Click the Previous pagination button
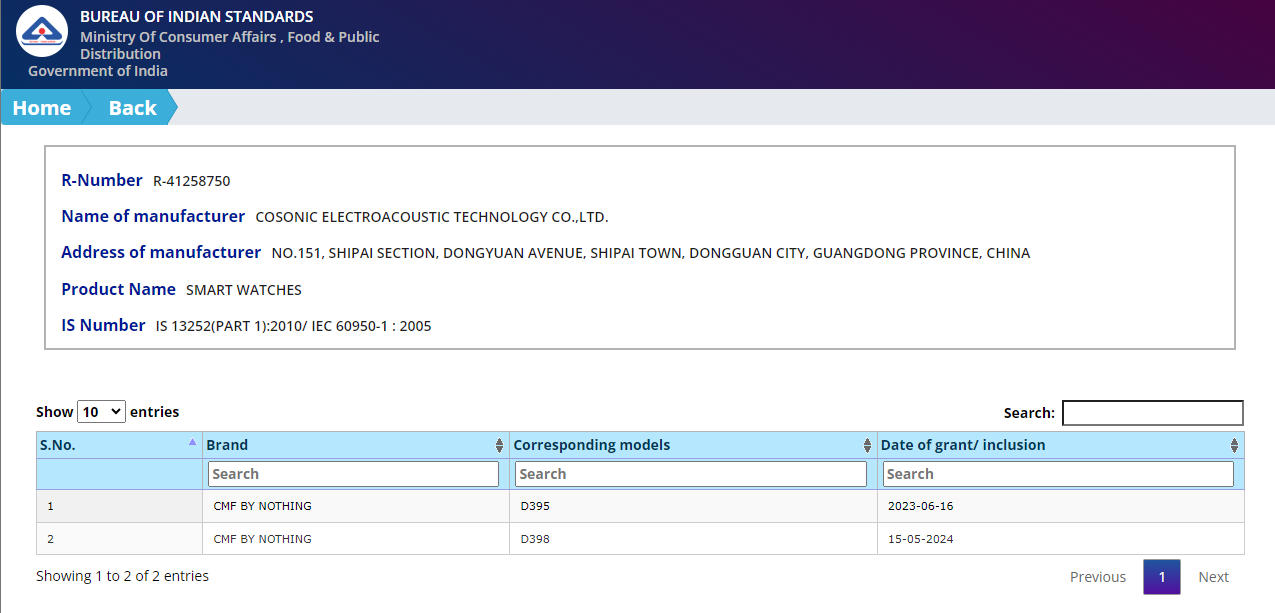 pos(1098,577)
